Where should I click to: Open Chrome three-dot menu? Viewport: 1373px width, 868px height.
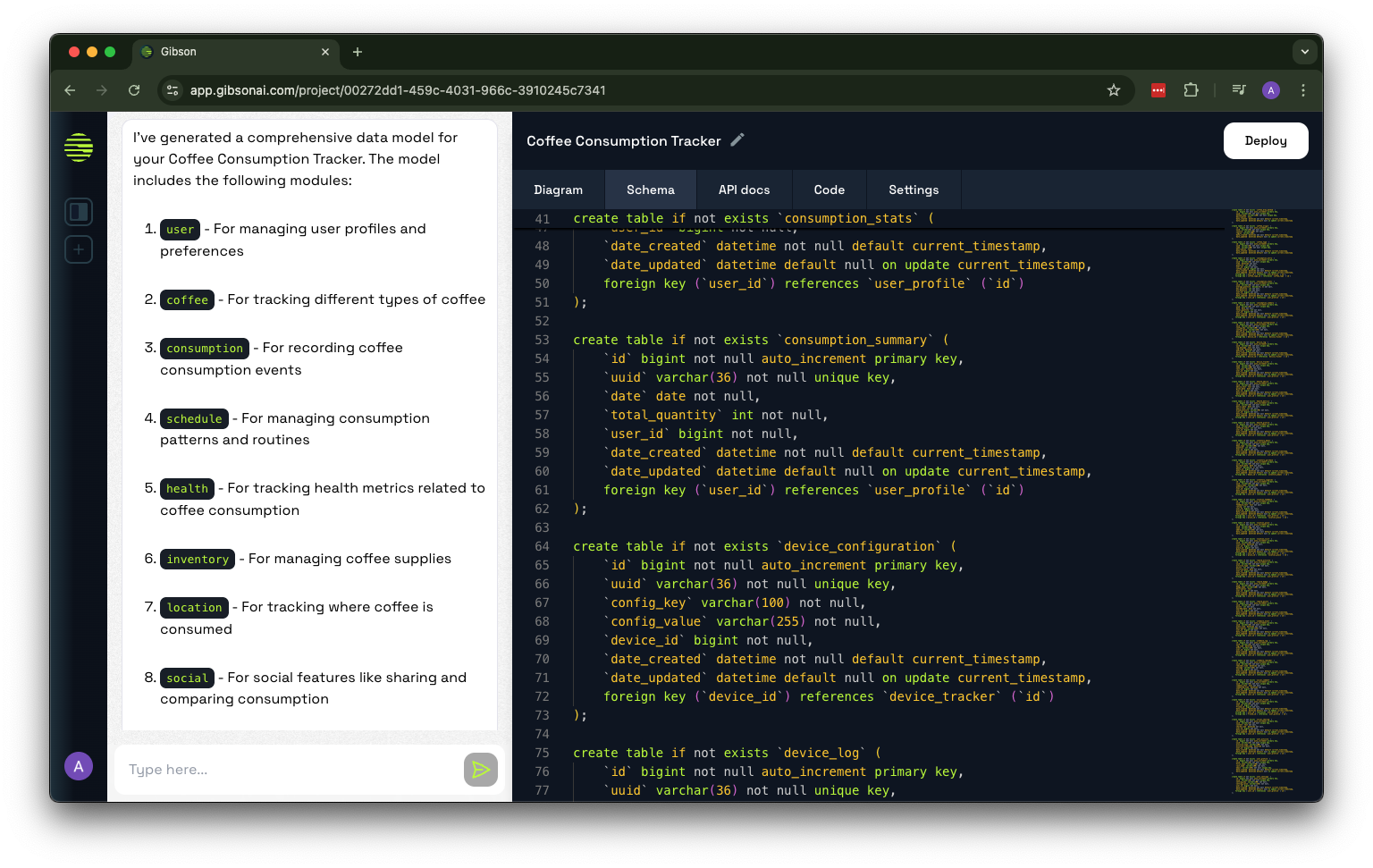[1303, 90]
